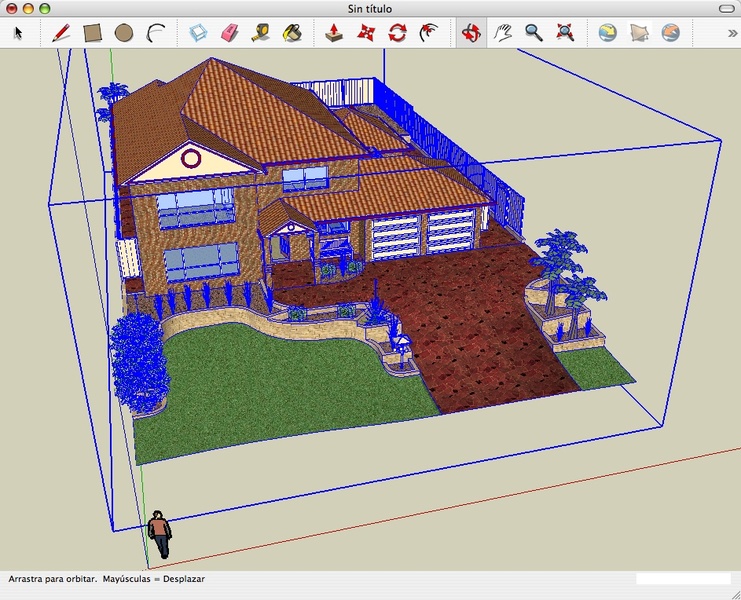Viewport: 741px width, 600px height.
Task: Click the measurements box in status bar
Action: coord(683,578)
